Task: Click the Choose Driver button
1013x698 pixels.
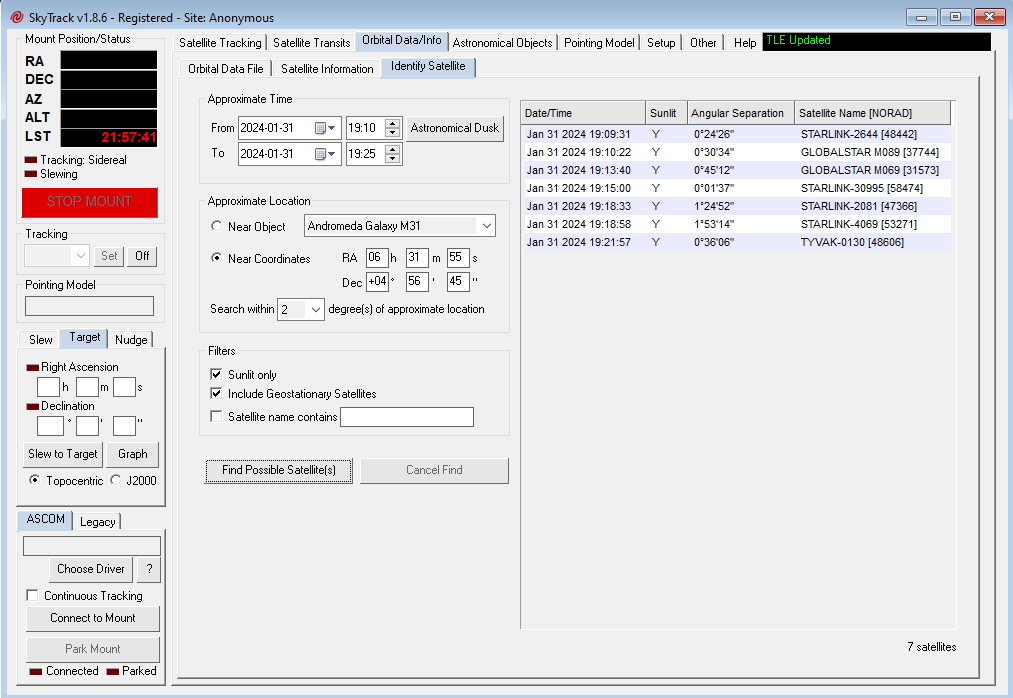Action: click(90, 569)
